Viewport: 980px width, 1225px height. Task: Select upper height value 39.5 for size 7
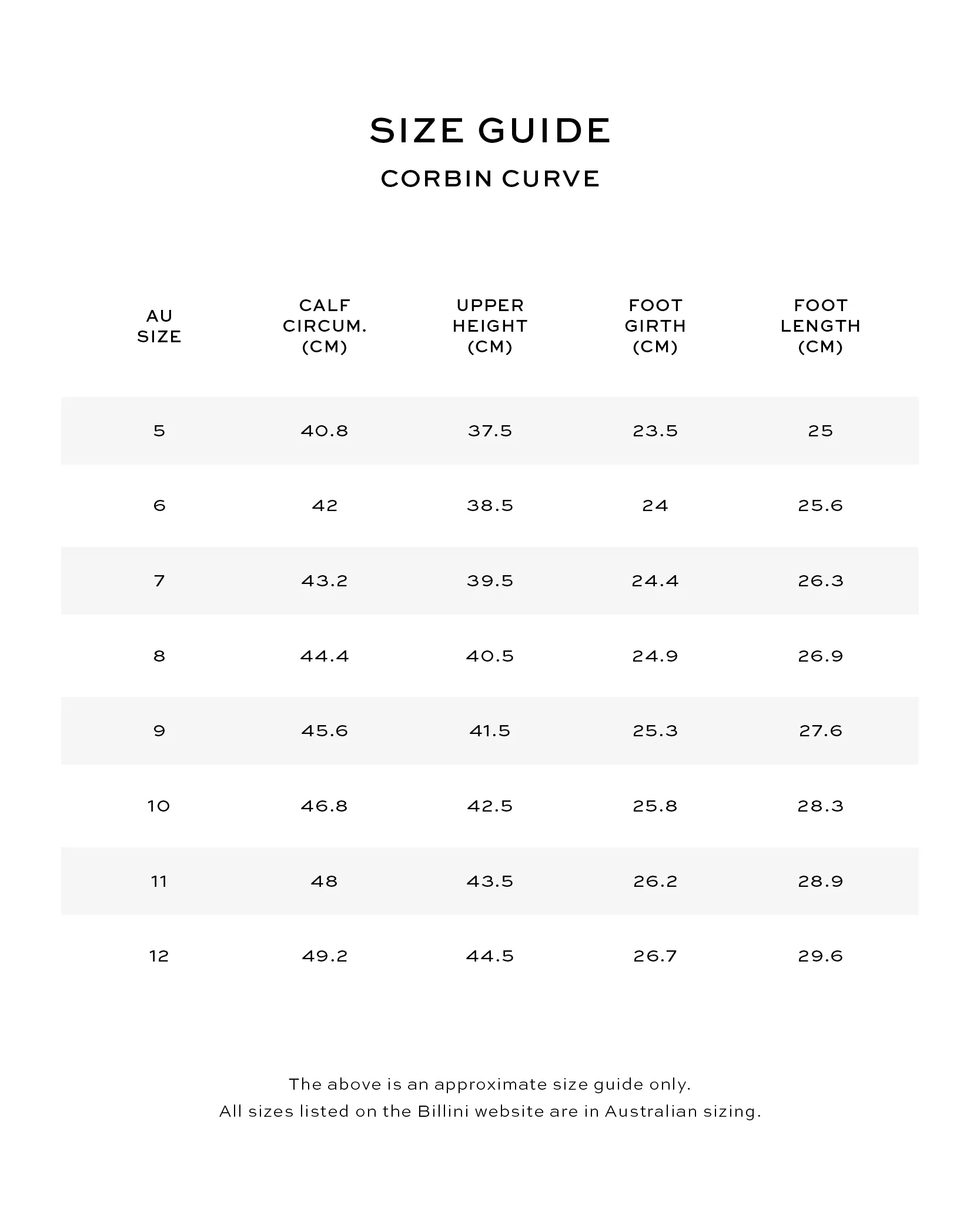(490, 581)
